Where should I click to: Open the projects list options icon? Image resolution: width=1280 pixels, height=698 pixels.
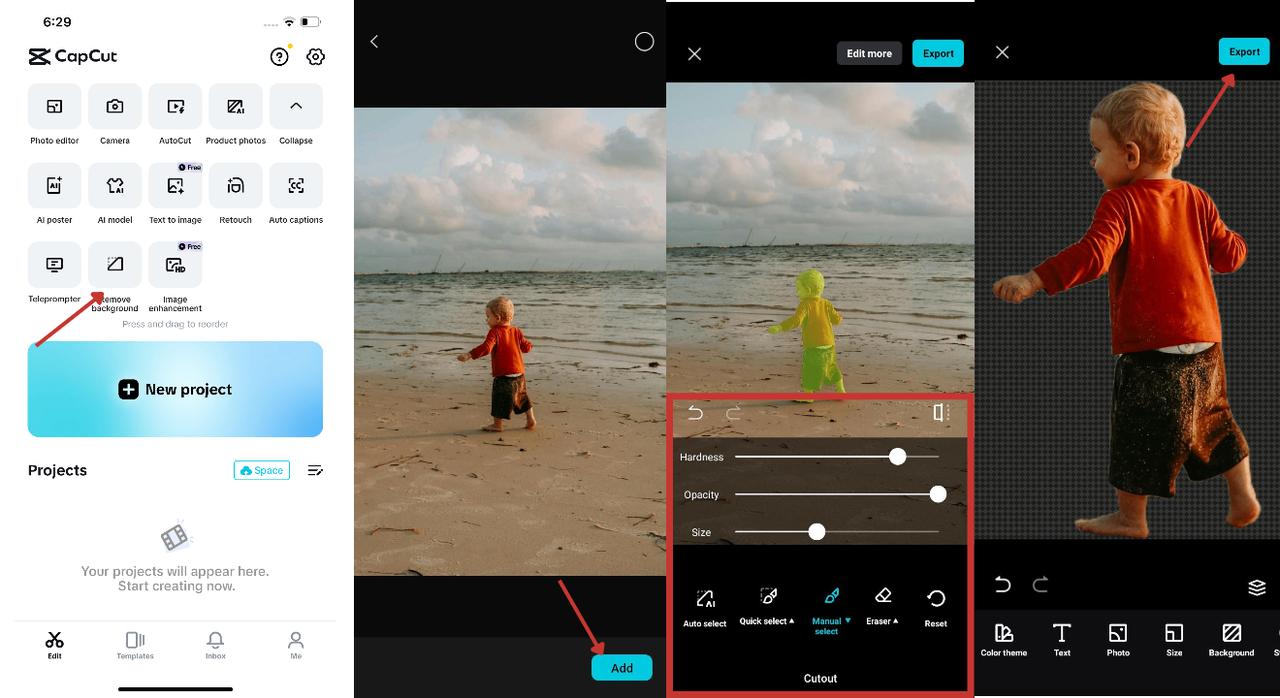(315, 470)
